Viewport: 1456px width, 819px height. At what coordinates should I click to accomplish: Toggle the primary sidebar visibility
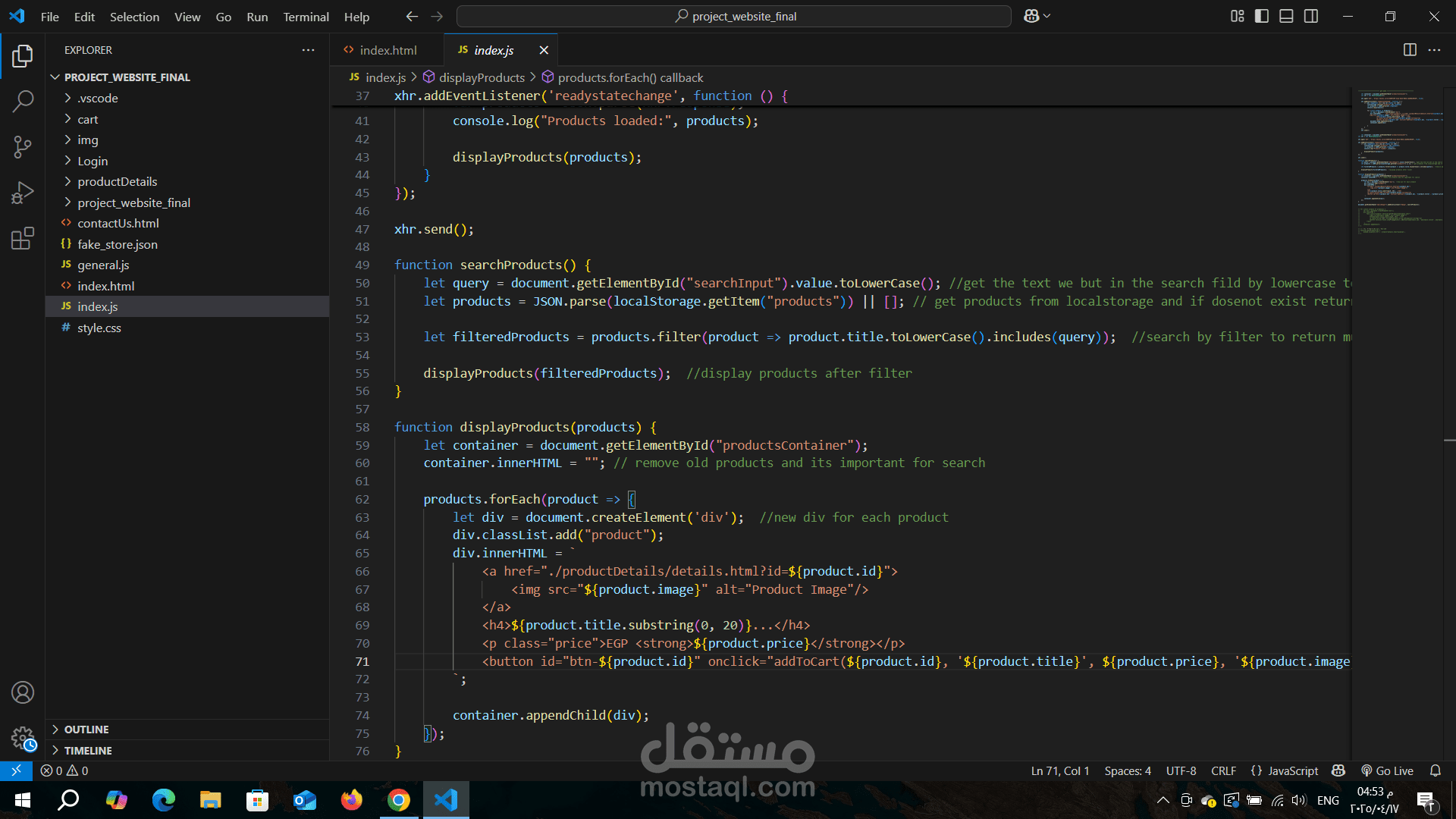[x=1261, y=16]
